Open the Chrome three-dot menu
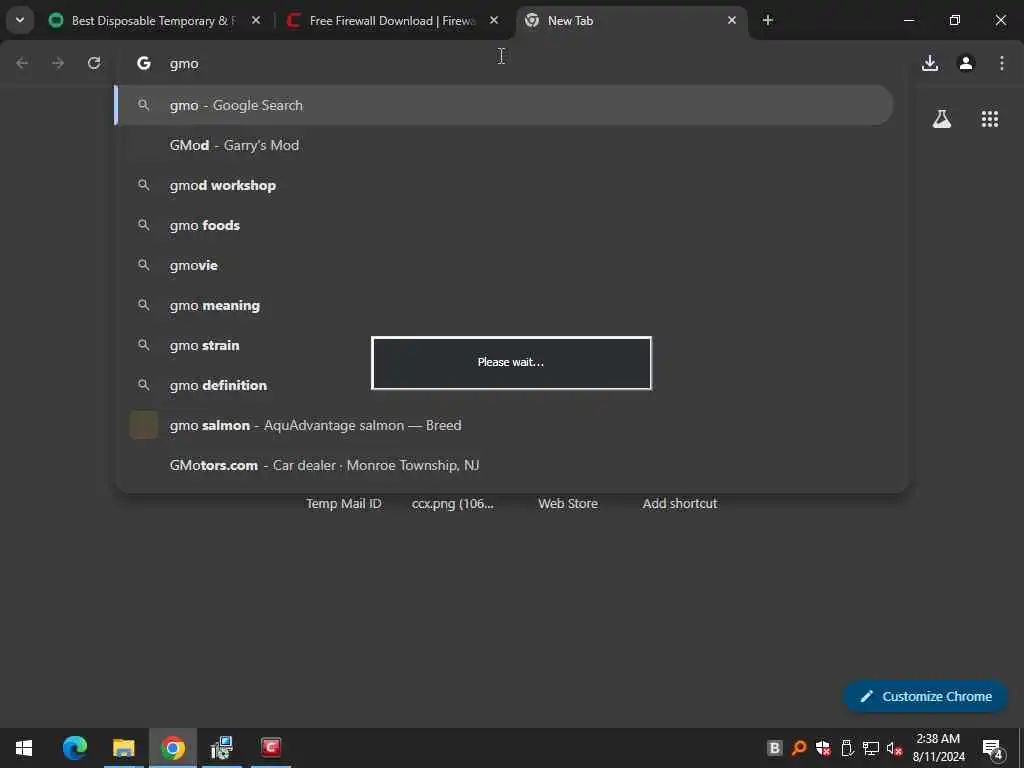The width and height of the screenshot is (1024, 768). pos(1002,63)
